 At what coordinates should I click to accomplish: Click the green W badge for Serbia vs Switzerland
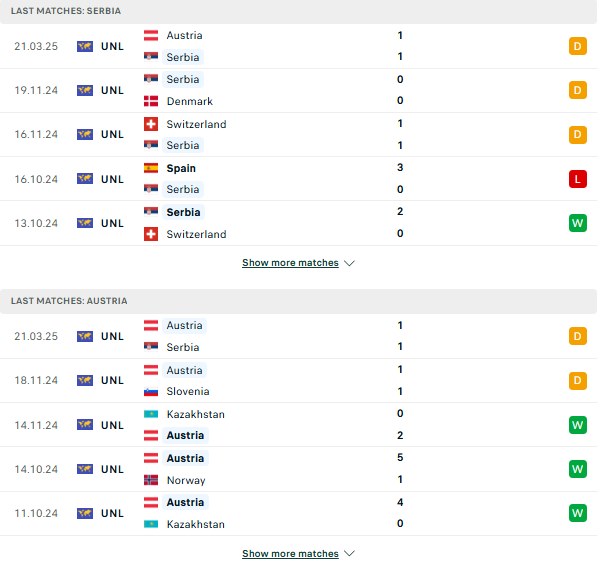point(577,223)
